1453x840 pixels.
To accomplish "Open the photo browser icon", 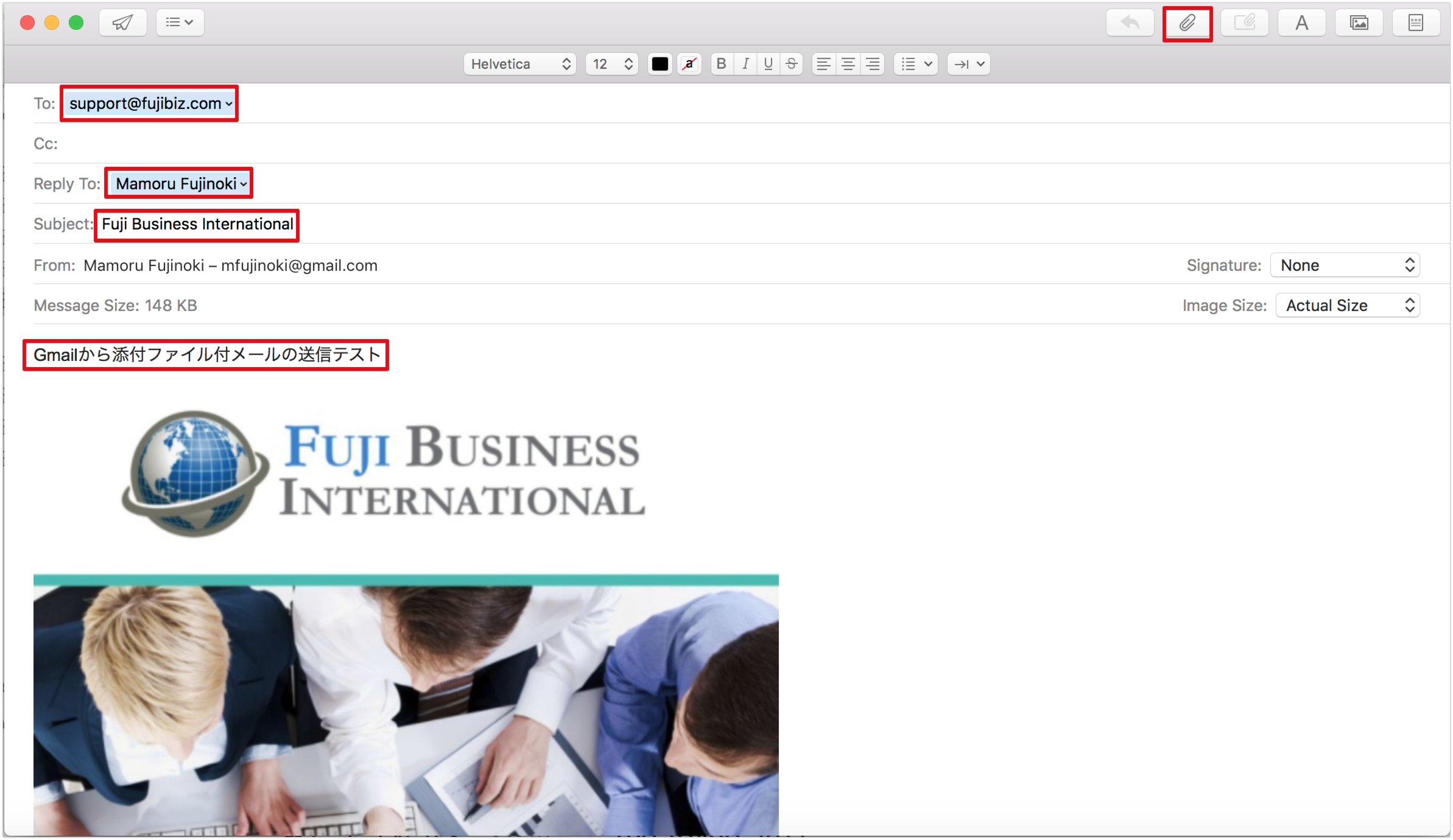I will [1359, 23].
